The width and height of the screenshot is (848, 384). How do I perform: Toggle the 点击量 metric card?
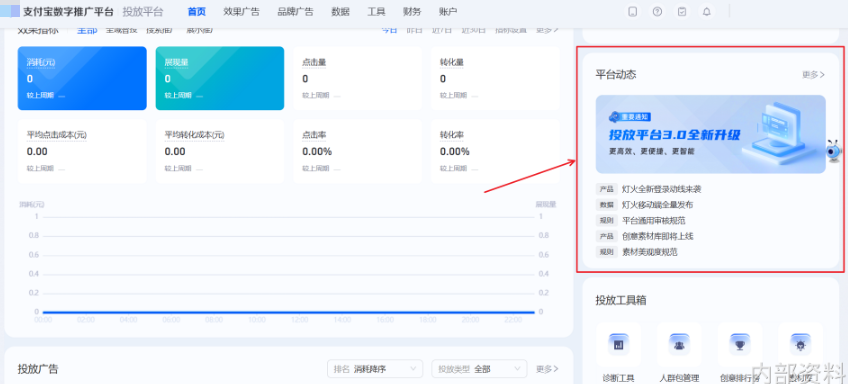(358, 78)
